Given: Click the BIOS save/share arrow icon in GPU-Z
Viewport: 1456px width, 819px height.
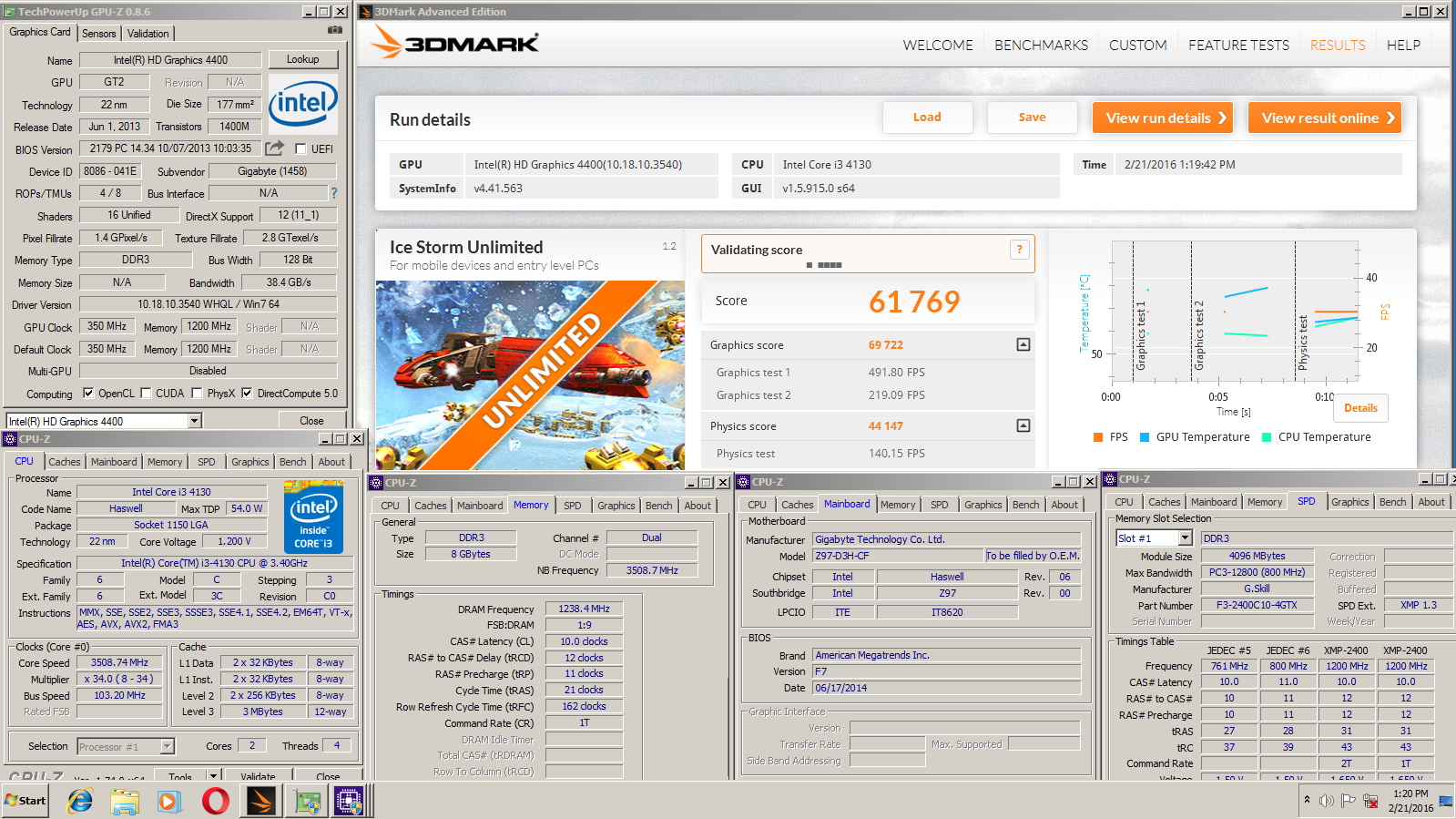Looking at the screenshot, I should click(x=274, y=148).
